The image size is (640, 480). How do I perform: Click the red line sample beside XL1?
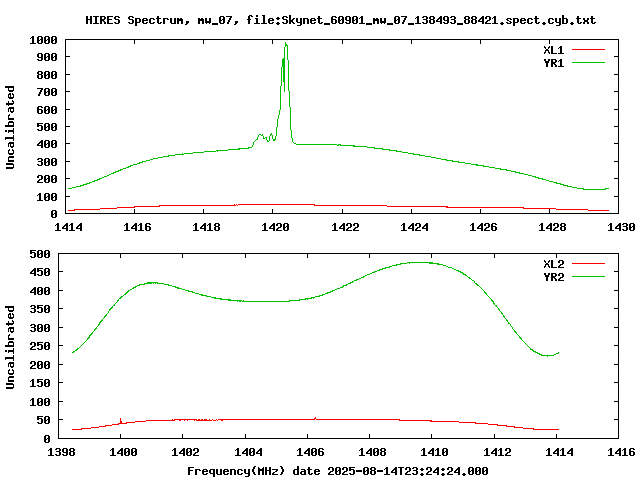click(x=588, y=50)
